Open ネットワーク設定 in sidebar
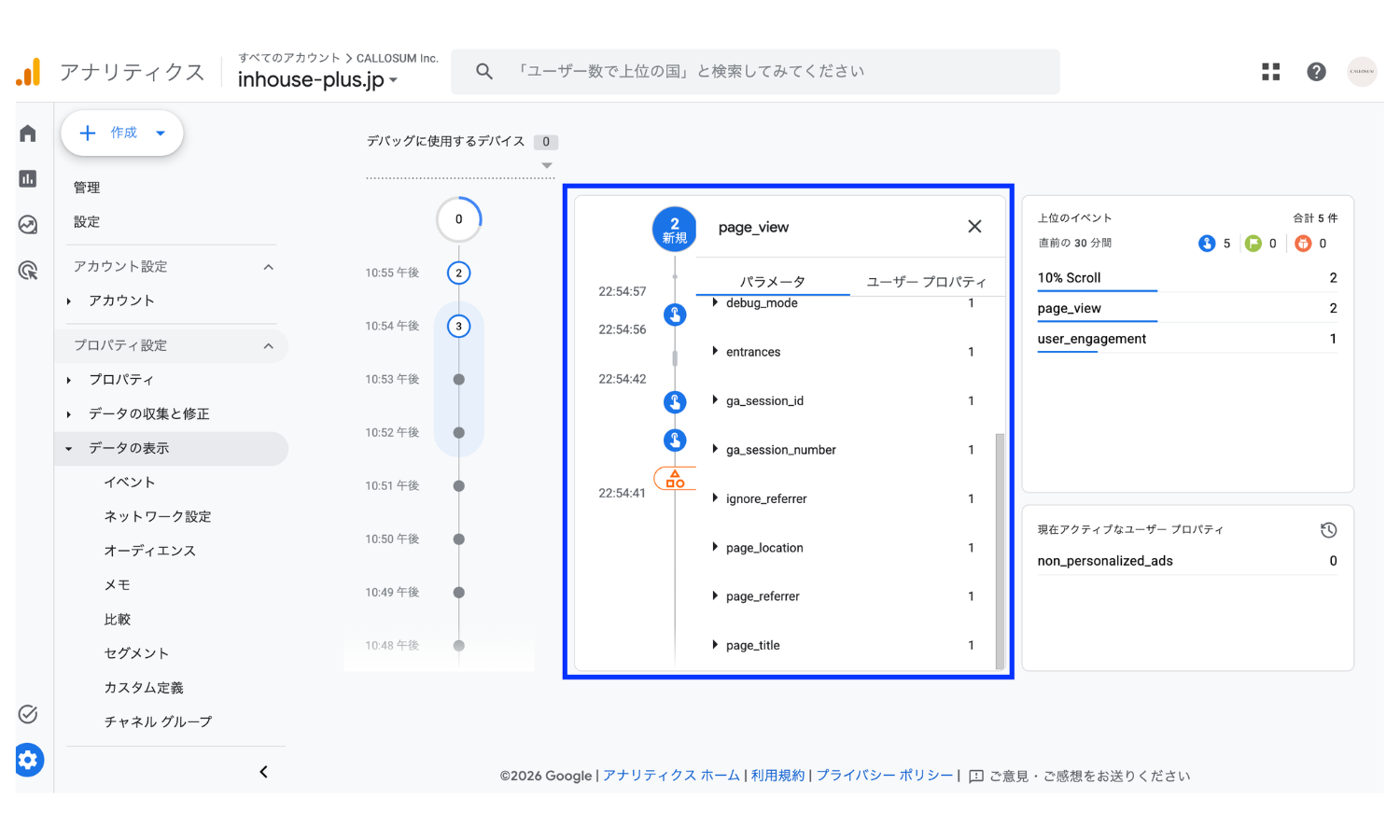The width and height of the screenshot is (1400, 840). (158, 517)
